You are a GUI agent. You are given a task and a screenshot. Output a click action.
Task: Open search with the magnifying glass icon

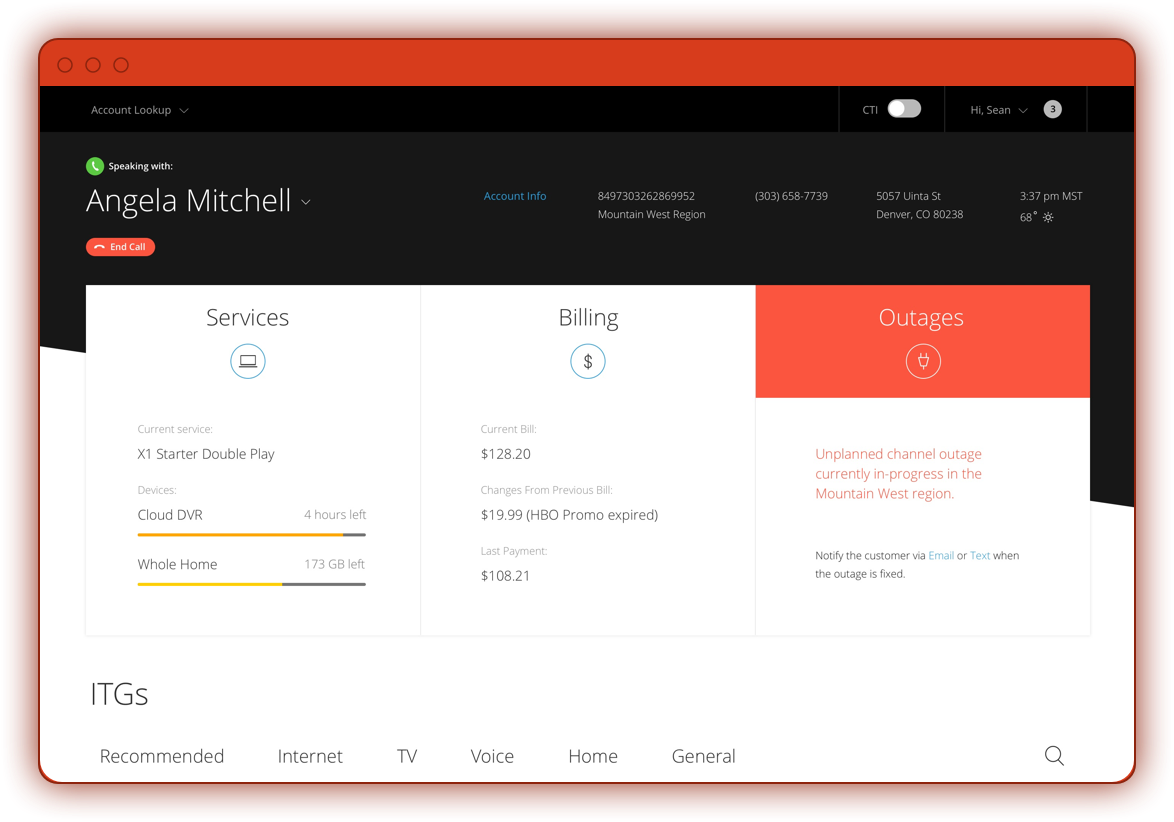pos(1054,756)
